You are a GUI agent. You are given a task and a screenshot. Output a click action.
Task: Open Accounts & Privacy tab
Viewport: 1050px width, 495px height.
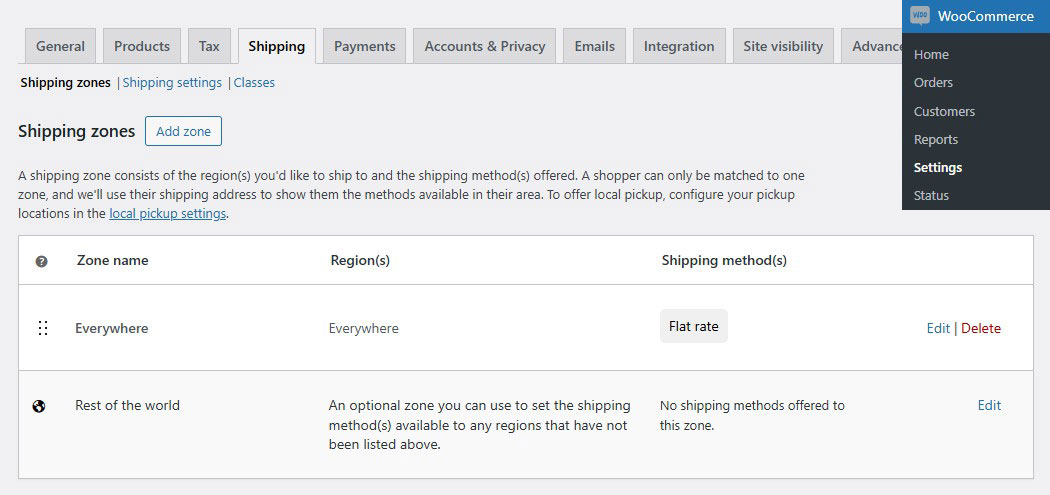[x=484, y=46]
